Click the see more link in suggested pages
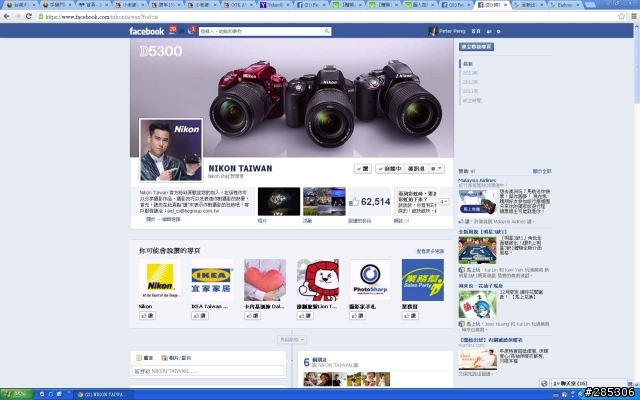 pos(430,251)
